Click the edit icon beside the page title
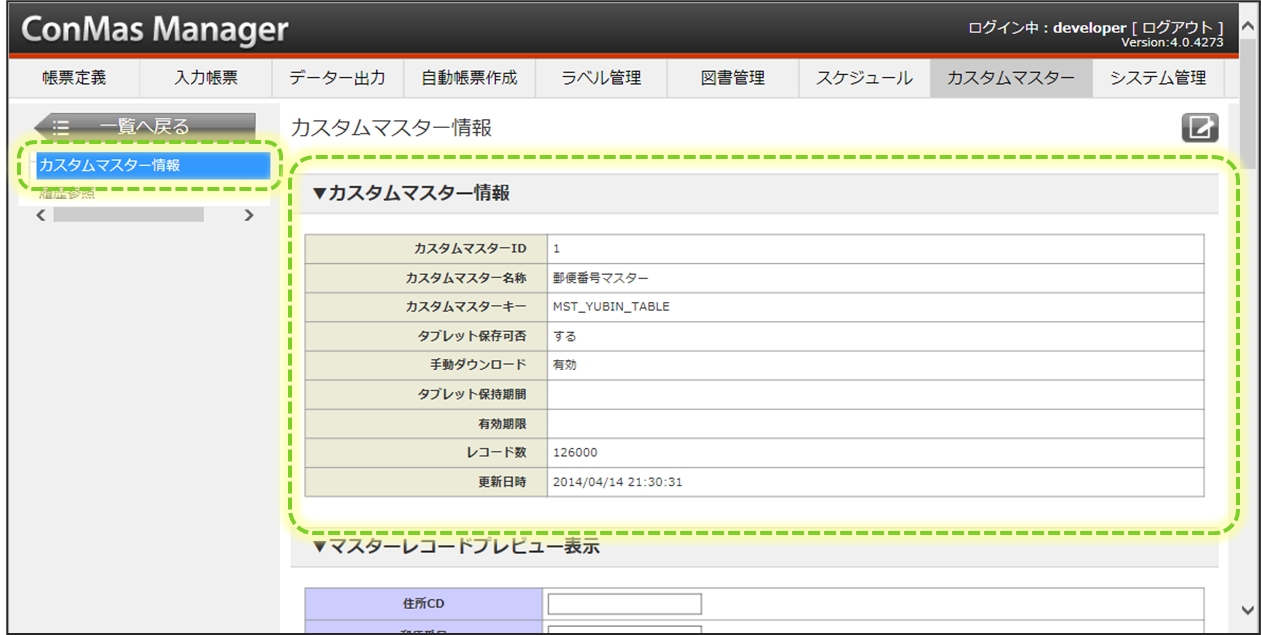Image resolution: width=1261 pixels, height=635 pixels. click(x=1200, y=128)
